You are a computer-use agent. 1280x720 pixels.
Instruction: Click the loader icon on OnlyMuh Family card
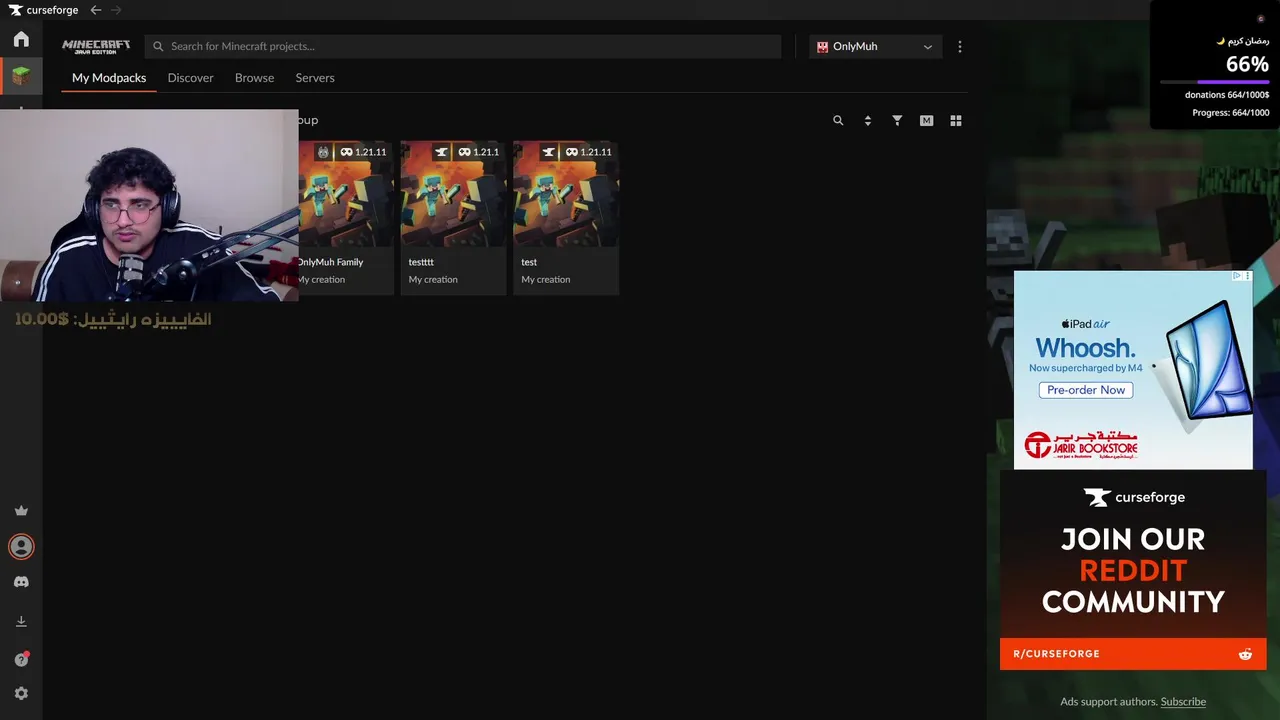323,152
